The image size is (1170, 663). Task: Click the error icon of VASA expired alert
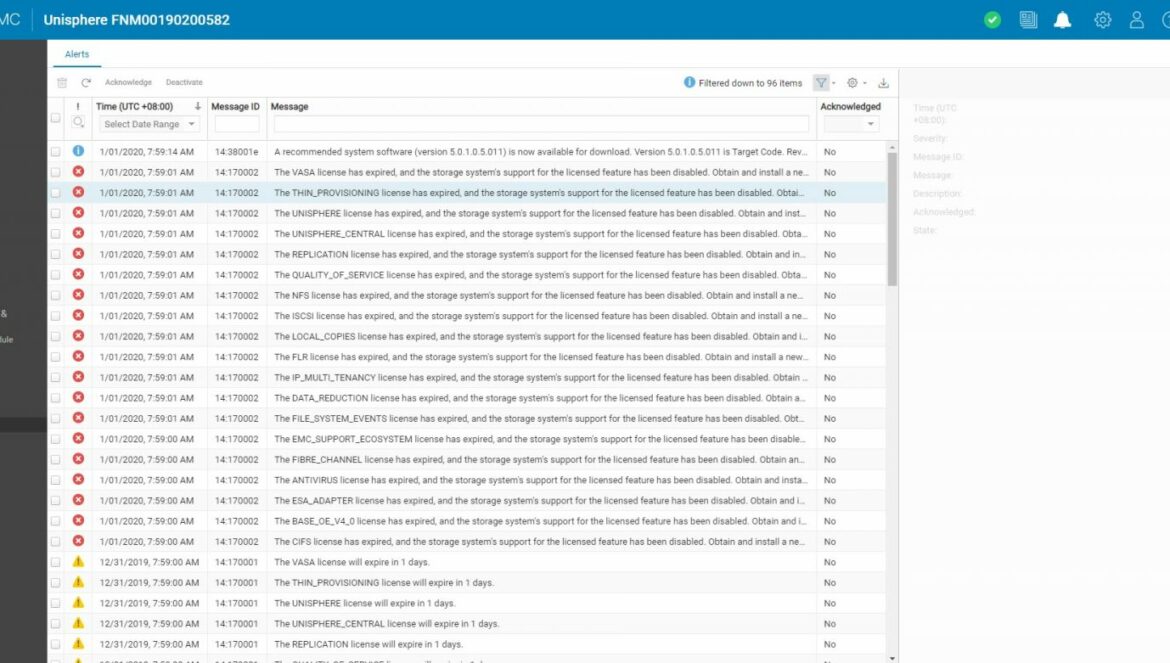[x=78, y=172]
